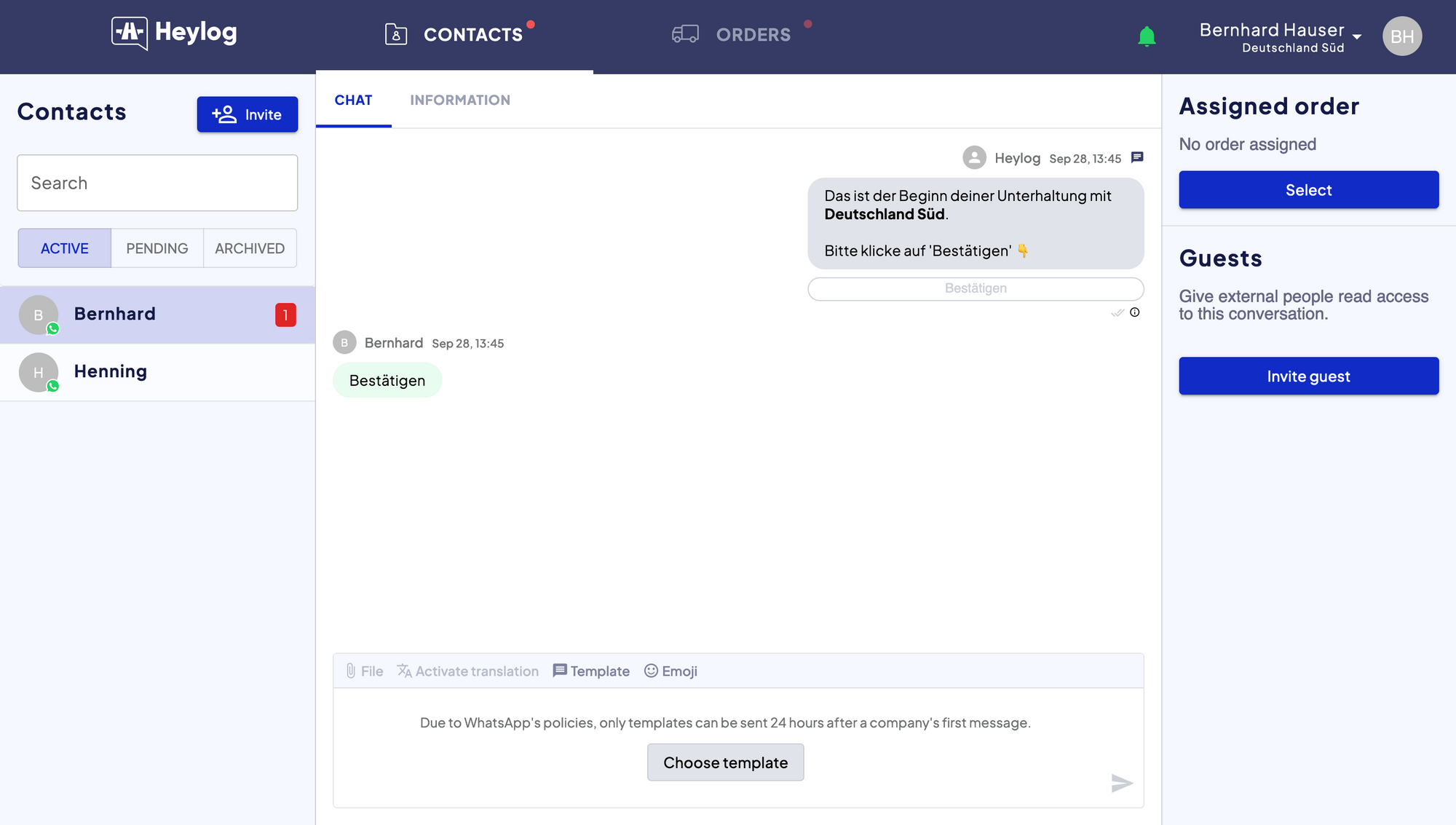Switch to ARCHIVED contacts filter
Viewport: 1456px width, 825px height.
(250, 248)
